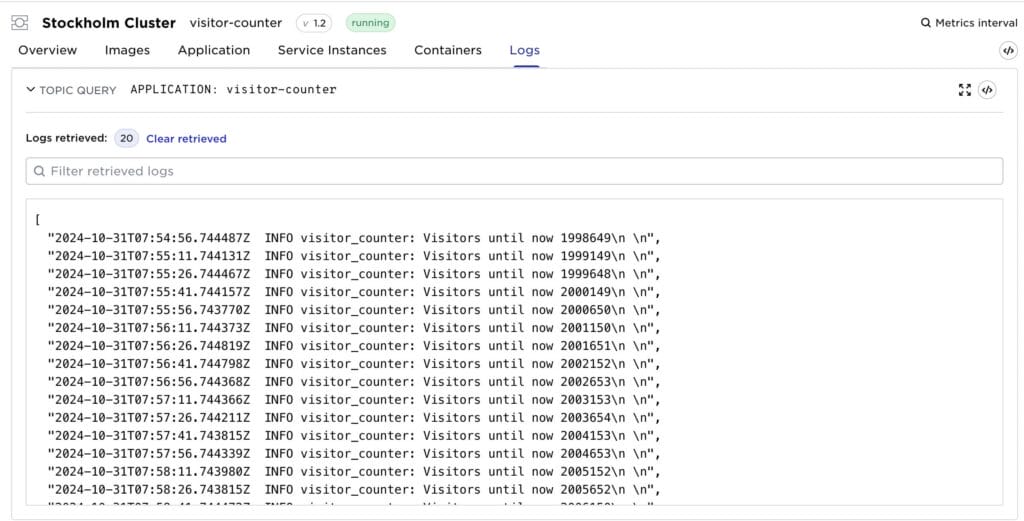
Task: Switch to the Overview tab
Action: [x=47, y=50]
